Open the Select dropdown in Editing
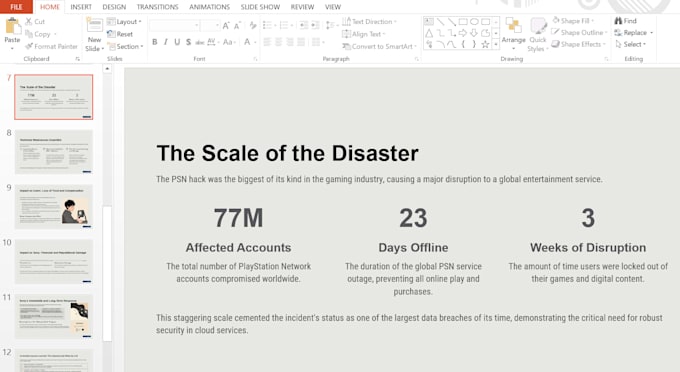 631,44
